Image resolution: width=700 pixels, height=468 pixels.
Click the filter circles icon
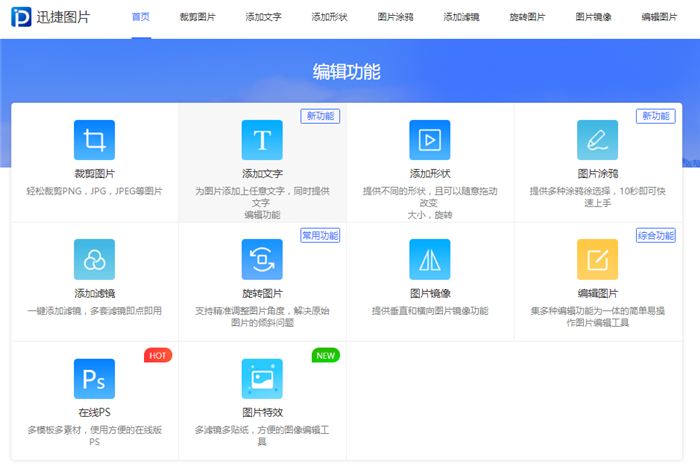[x=94, y=259]
